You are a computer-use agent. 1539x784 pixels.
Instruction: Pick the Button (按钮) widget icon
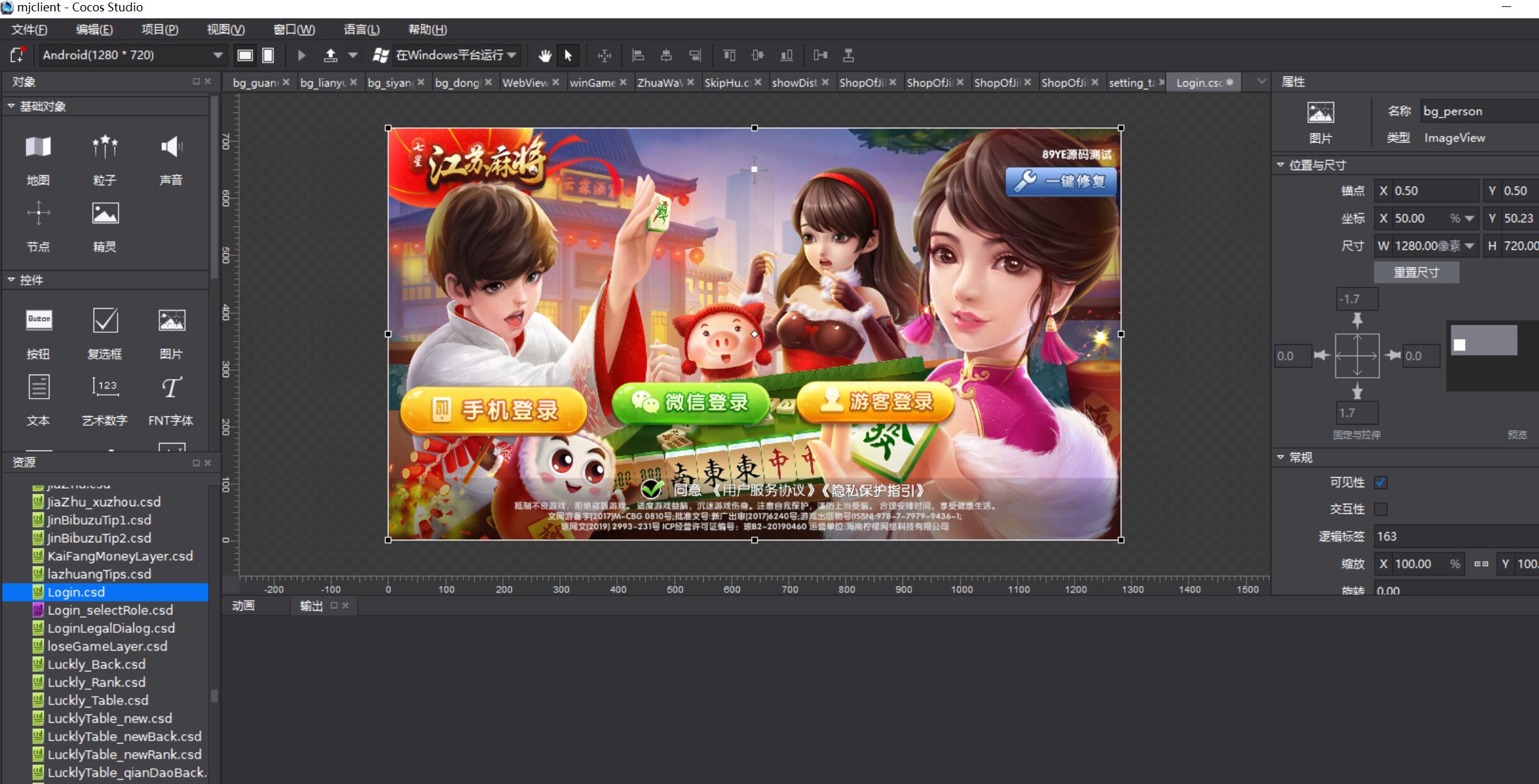(x=39, y=320)
